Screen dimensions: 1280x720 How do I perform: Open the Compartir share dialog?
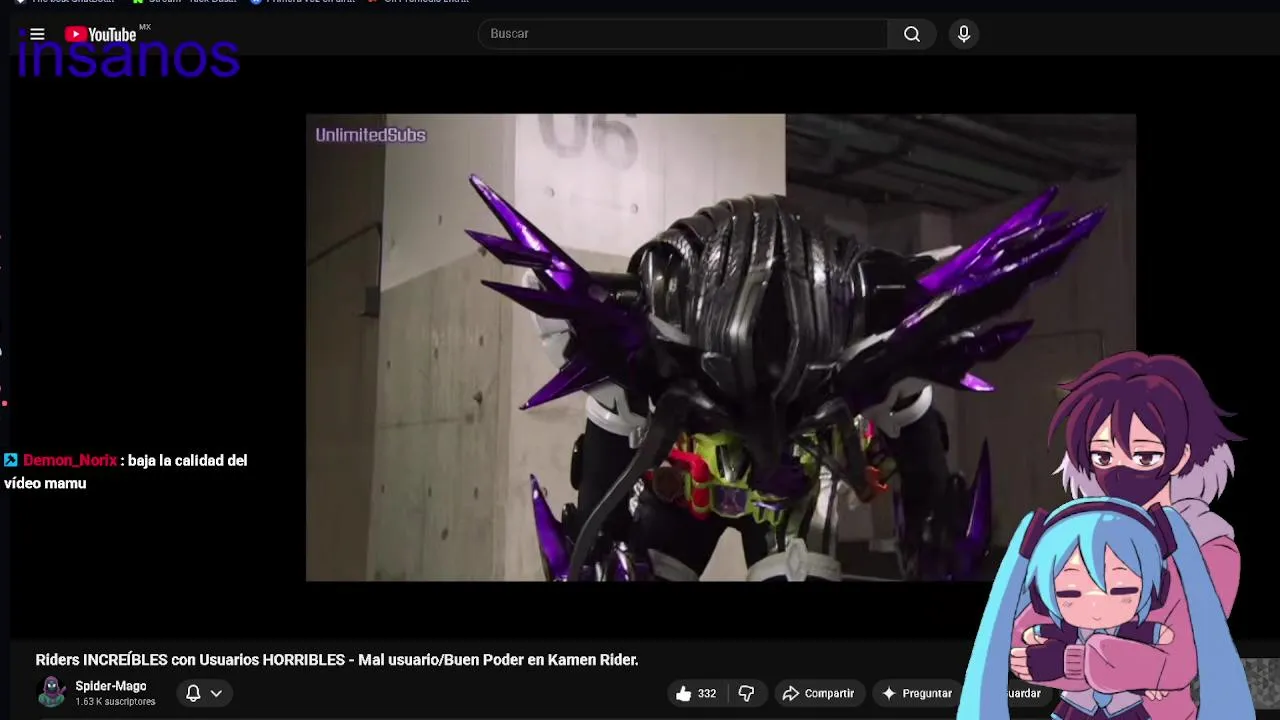click(818, 693)
